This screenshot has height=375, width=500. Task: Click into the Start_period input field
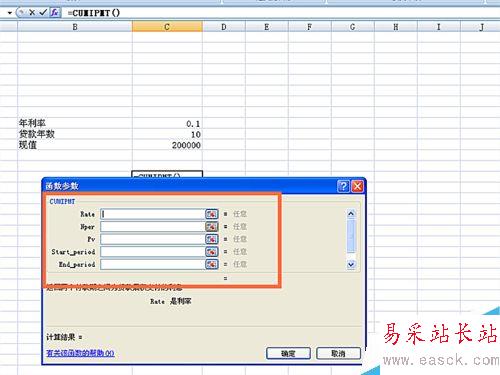point(153,252)
